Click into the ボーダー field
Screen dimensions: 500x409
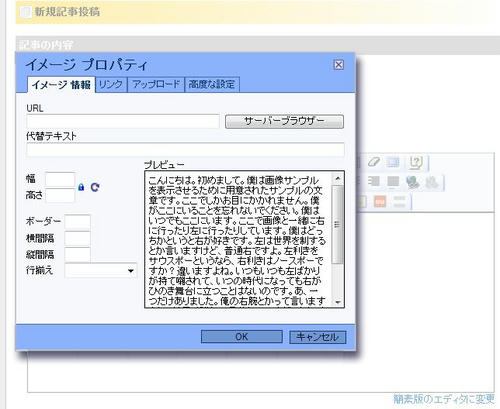77,222
